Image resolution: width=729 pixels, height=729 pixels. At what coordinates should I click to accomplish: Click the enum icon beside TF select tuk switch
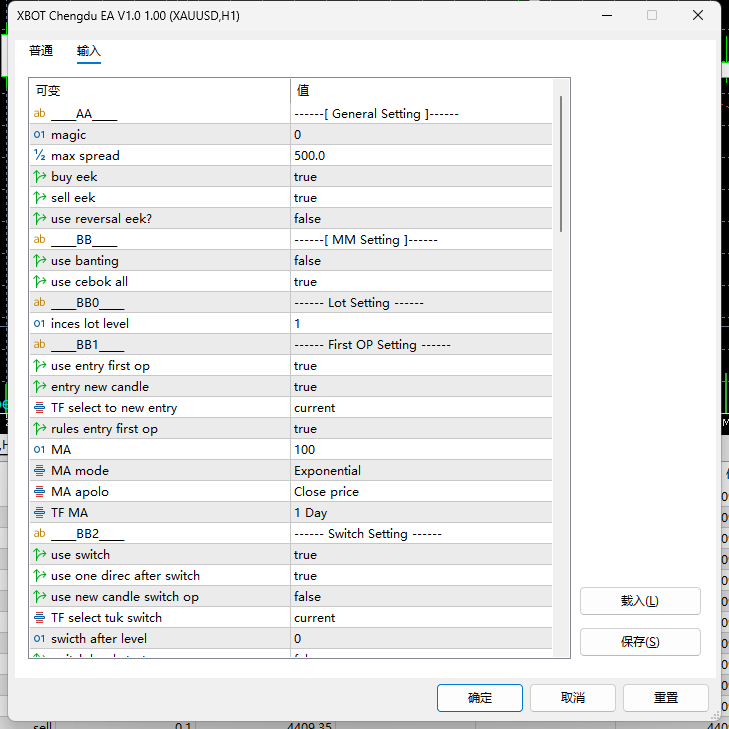[40, 618]
